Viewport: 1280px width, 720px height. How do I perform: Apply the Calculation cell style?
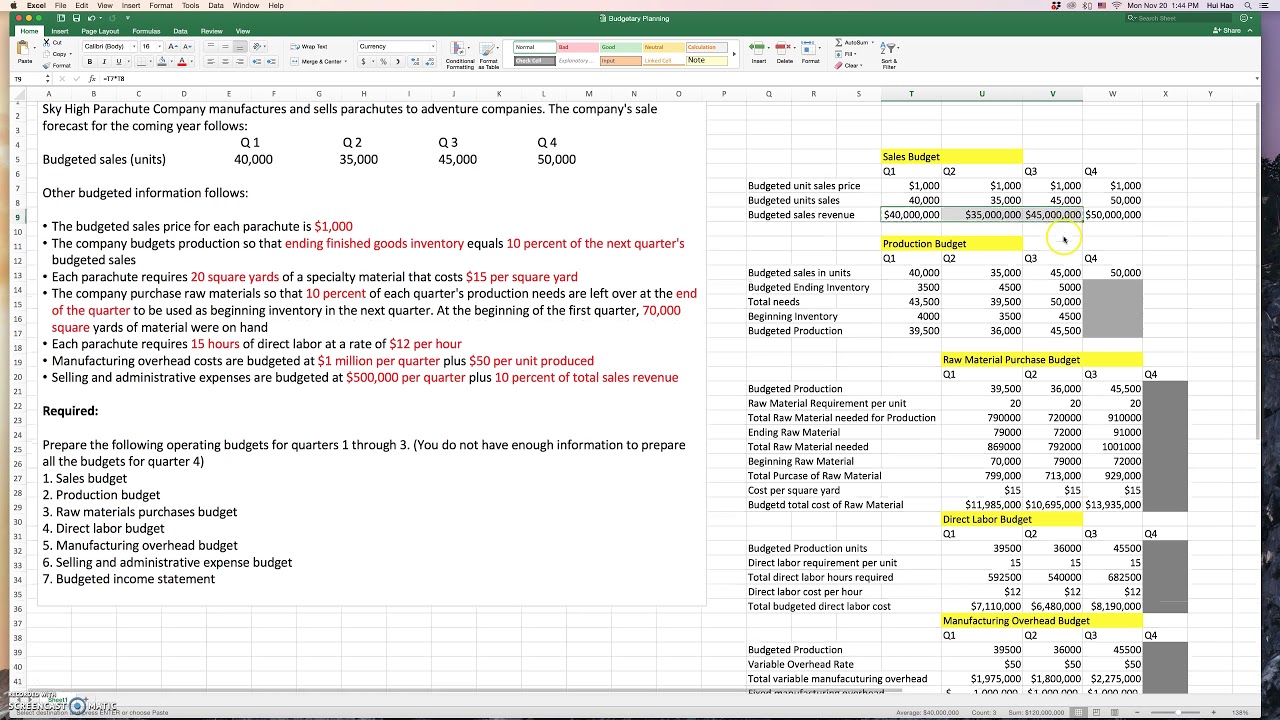click(x=706, y=47)
